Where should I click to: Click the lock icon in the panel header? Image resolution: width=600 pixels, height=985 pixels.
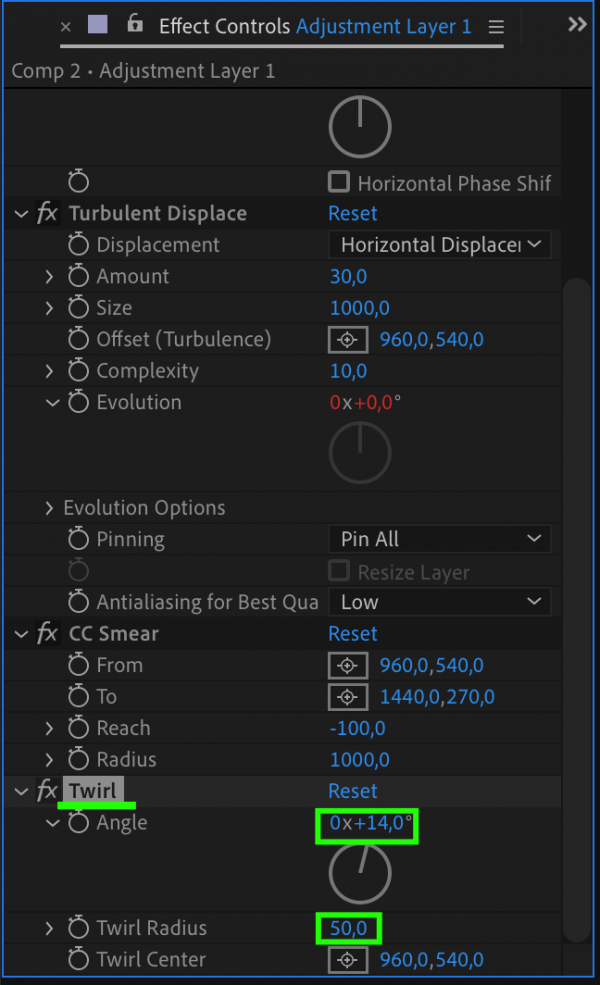coord(135,24)
